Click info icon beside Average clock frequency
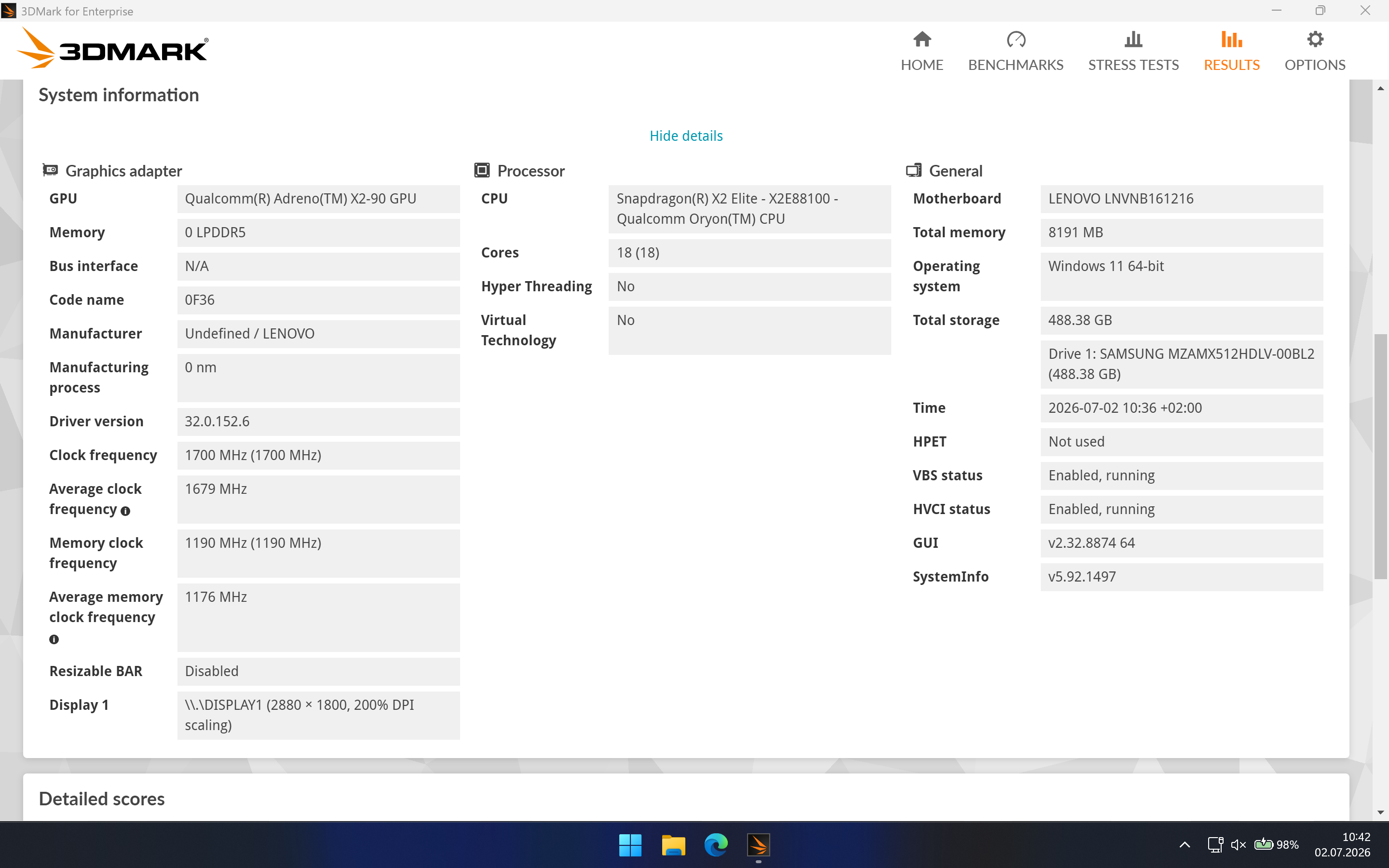1389x868 pixels. pos(126,510)
